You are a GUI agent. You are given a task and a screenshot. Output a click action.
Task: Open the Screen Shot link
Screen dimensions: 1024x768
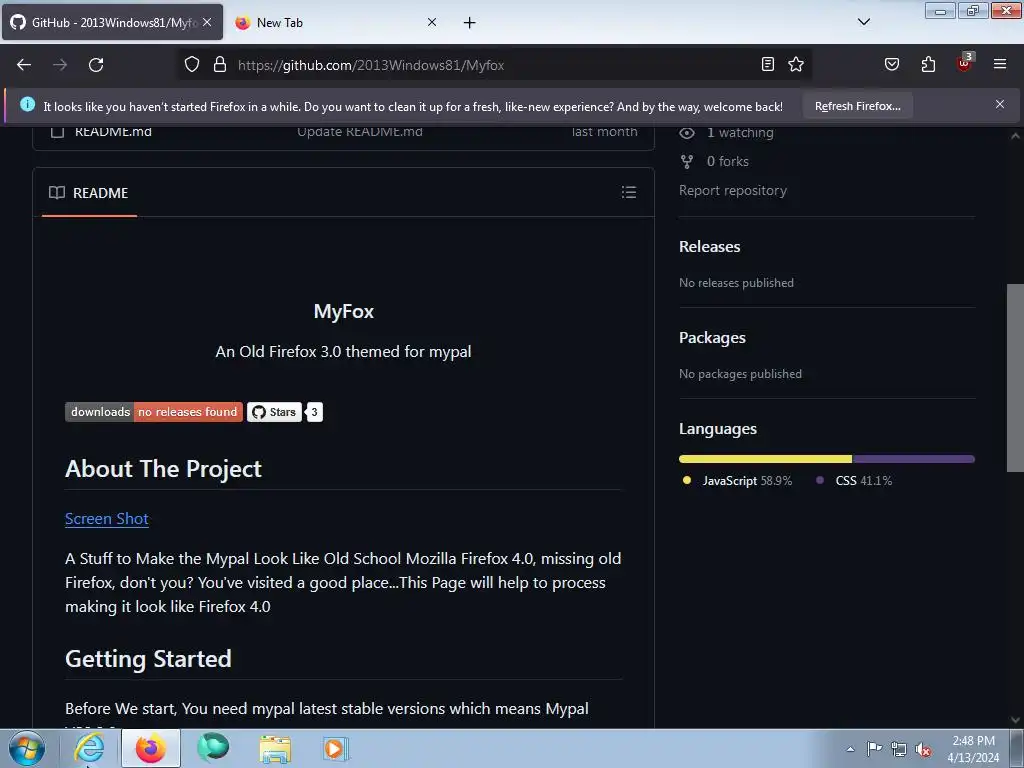107,519
